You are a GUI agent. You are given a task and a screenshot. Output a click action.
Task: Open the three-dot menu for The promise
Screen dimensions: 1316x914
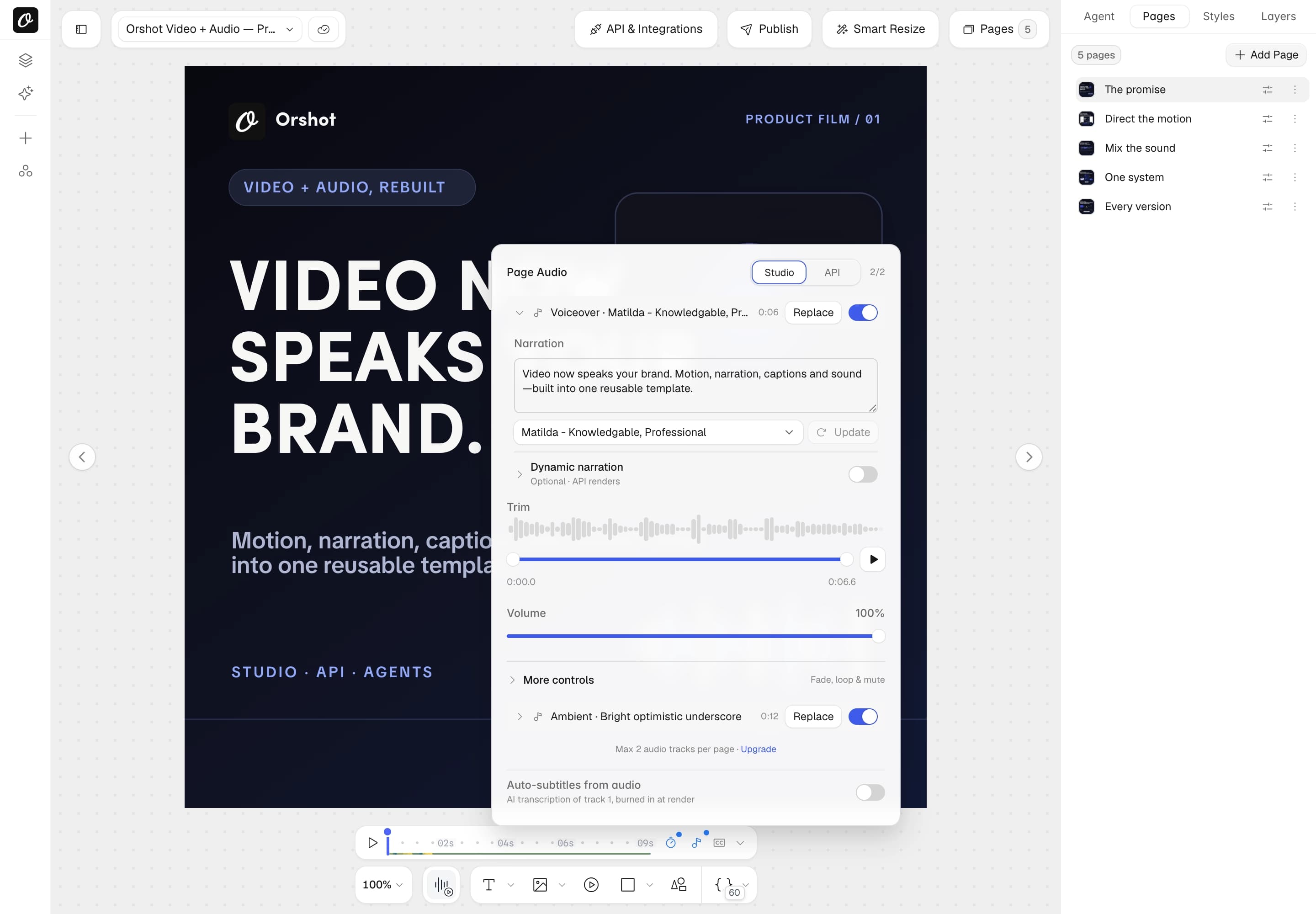point(1294,90)
